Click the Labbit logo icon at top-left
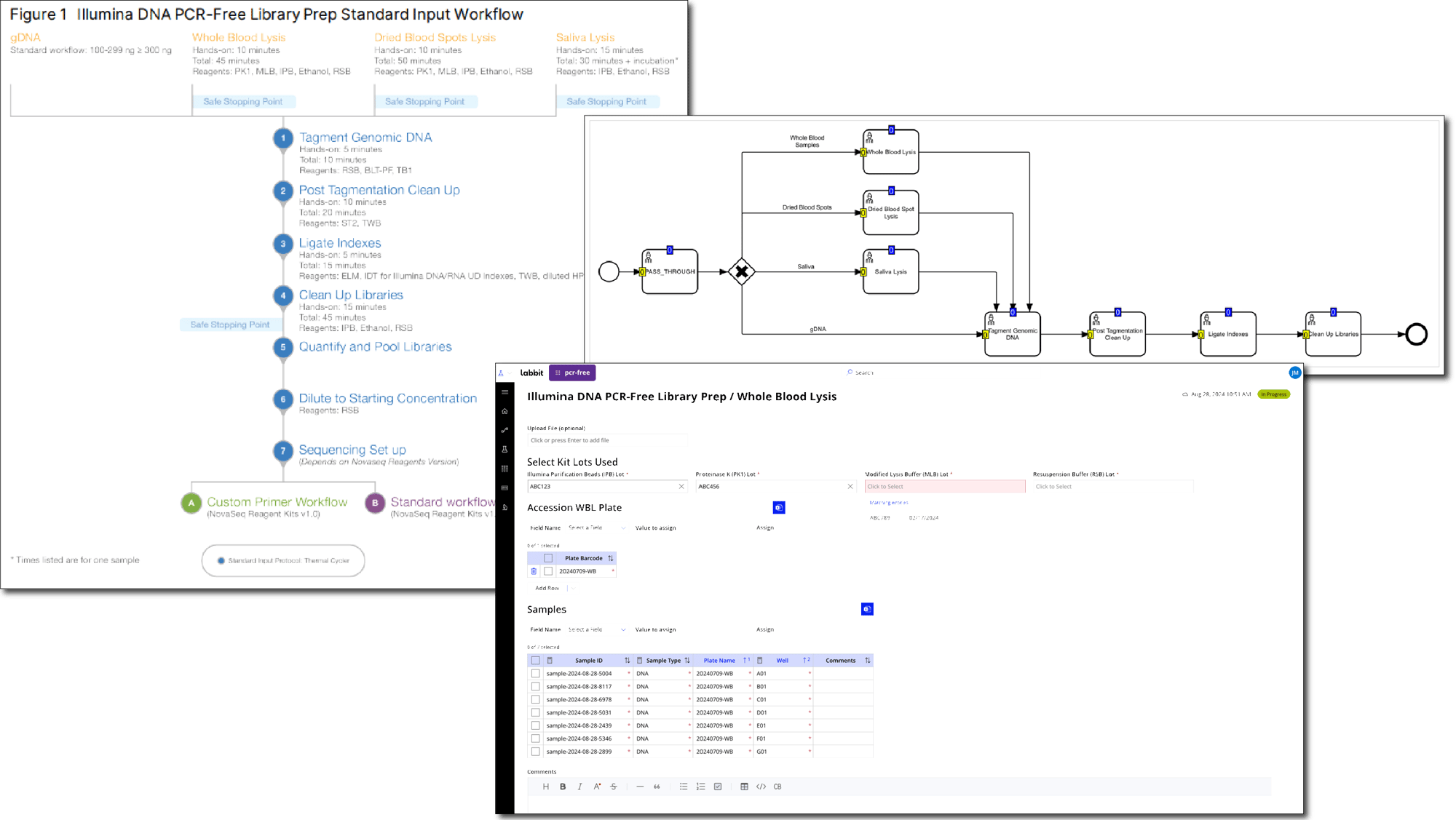 [501, 373]
